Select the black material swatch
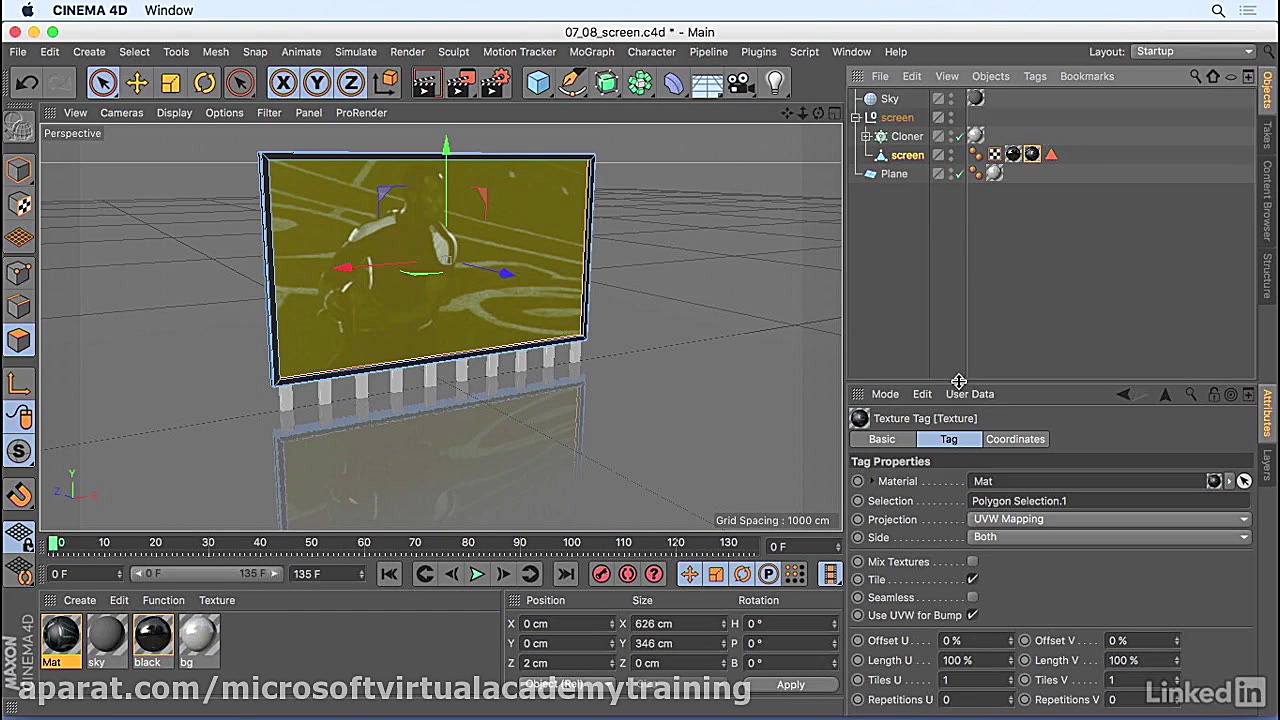This screenshot has width=1280, height=720. 152,636
